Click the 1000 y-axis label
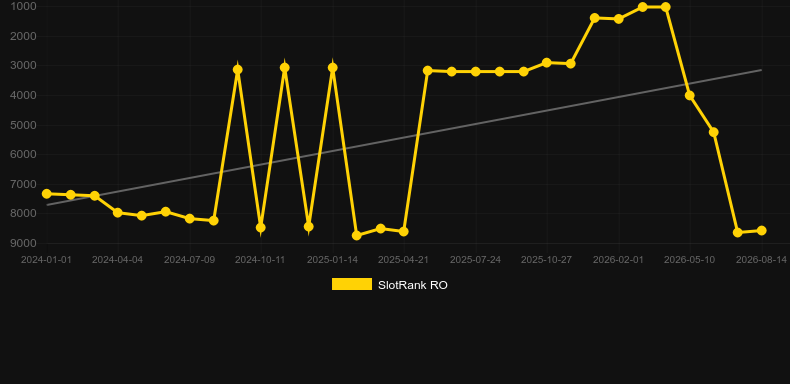Viewport: 790px width, 384px height. coord(23,6)
